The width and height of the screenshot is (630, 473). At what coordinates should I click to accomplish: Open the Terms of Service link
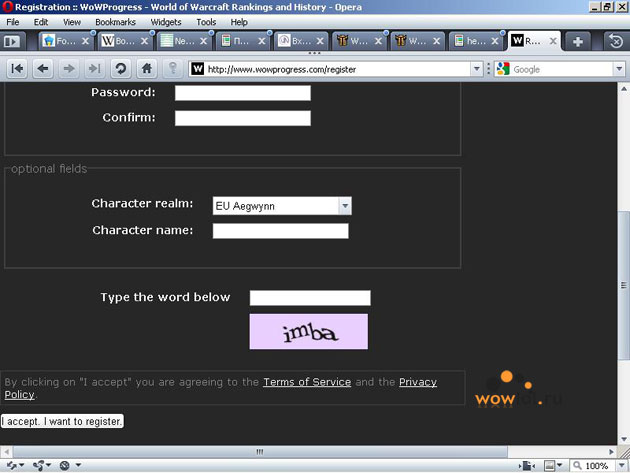(307, 382)
